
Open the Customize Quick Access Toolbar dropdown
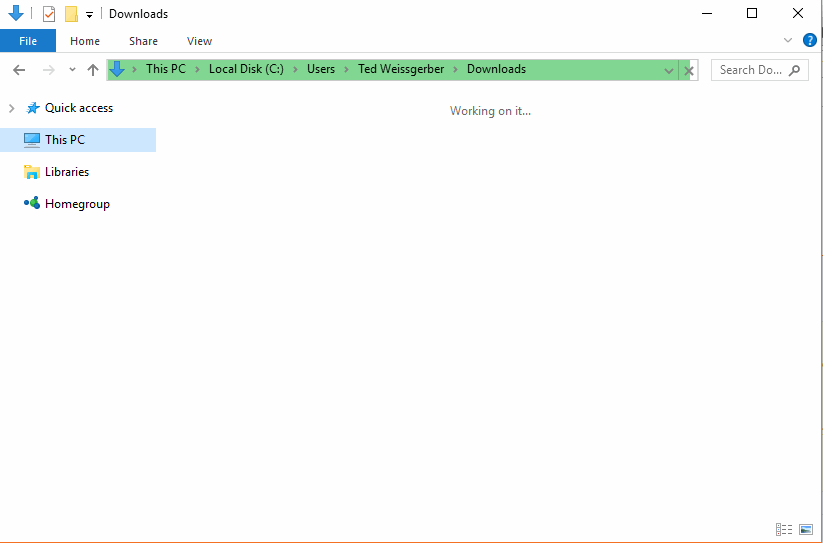(x=89, y=15)
